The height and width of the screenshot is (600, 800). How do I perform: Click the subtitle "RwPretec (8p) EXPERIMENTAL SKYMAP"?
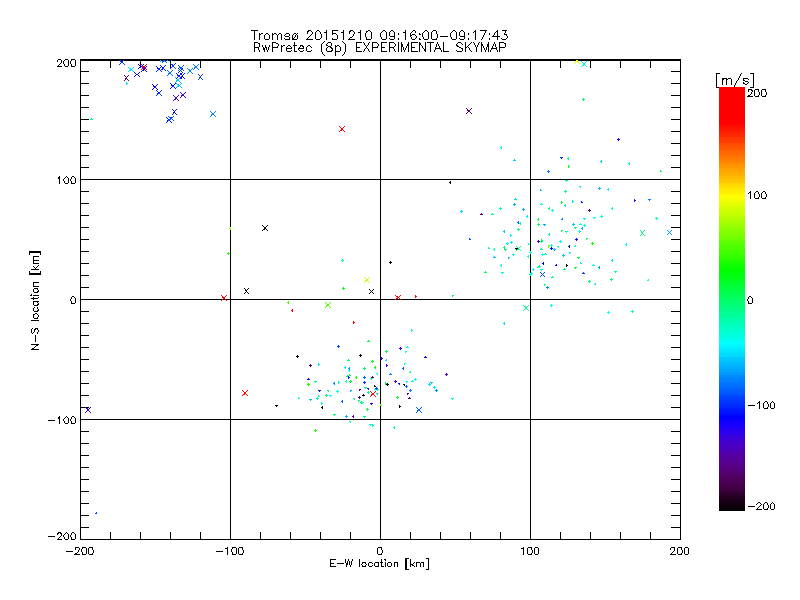[x=380, y=48]
